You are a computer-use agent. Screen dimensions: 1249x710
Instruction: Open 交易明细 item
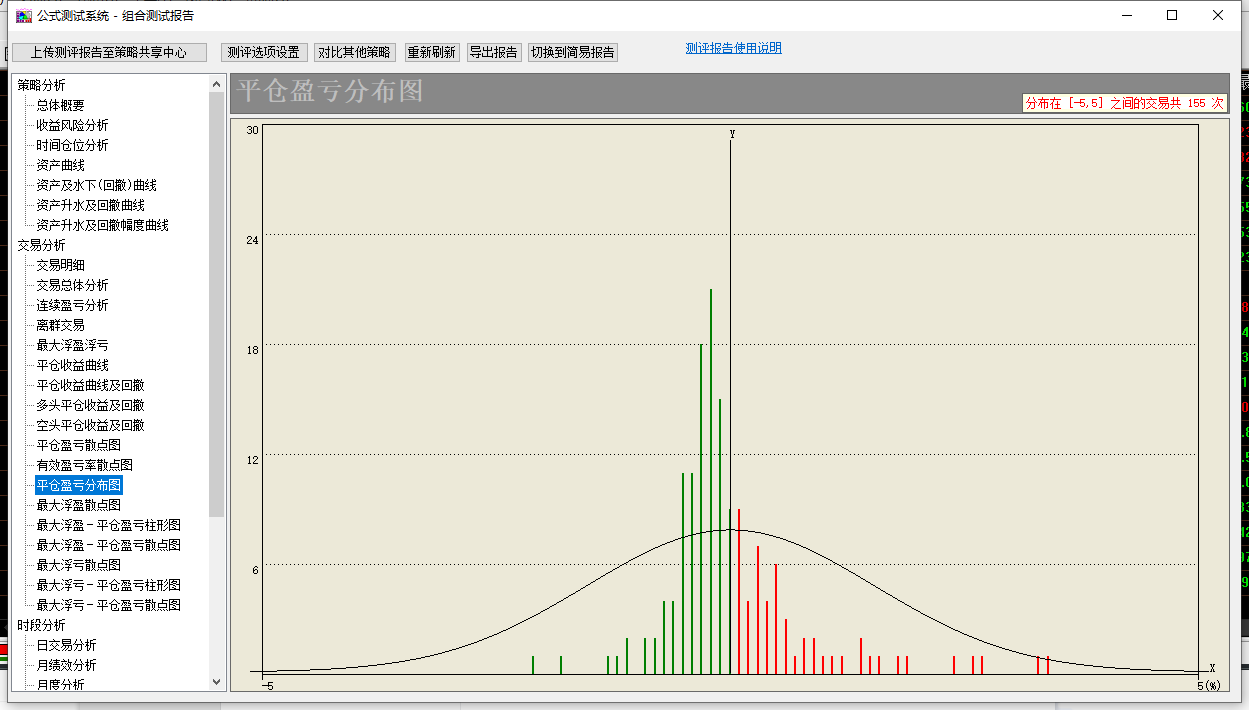(61, 265)
